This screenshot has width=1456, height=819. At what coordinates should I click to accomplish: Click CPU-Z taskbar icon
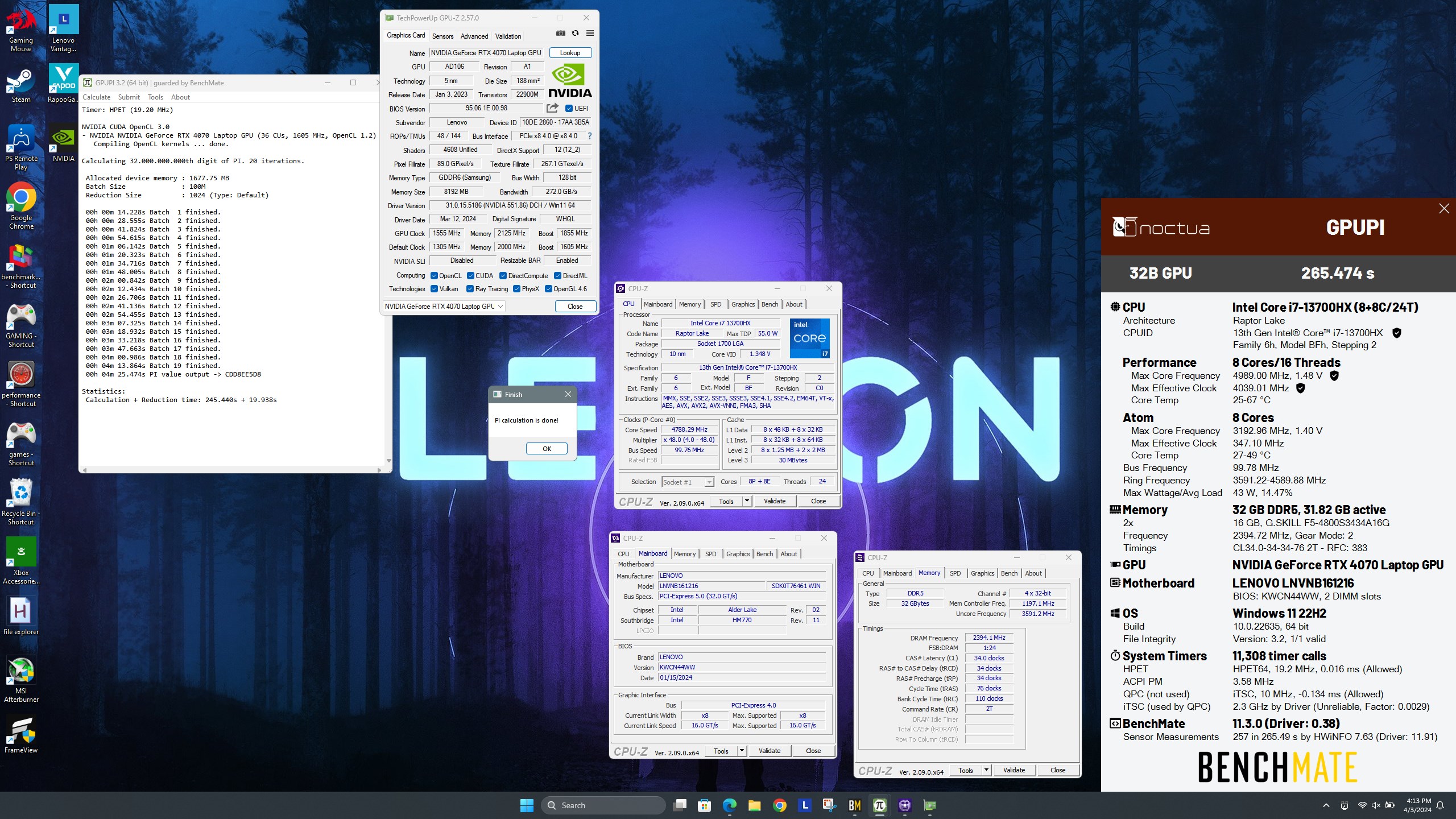click(x=904, y=805)
